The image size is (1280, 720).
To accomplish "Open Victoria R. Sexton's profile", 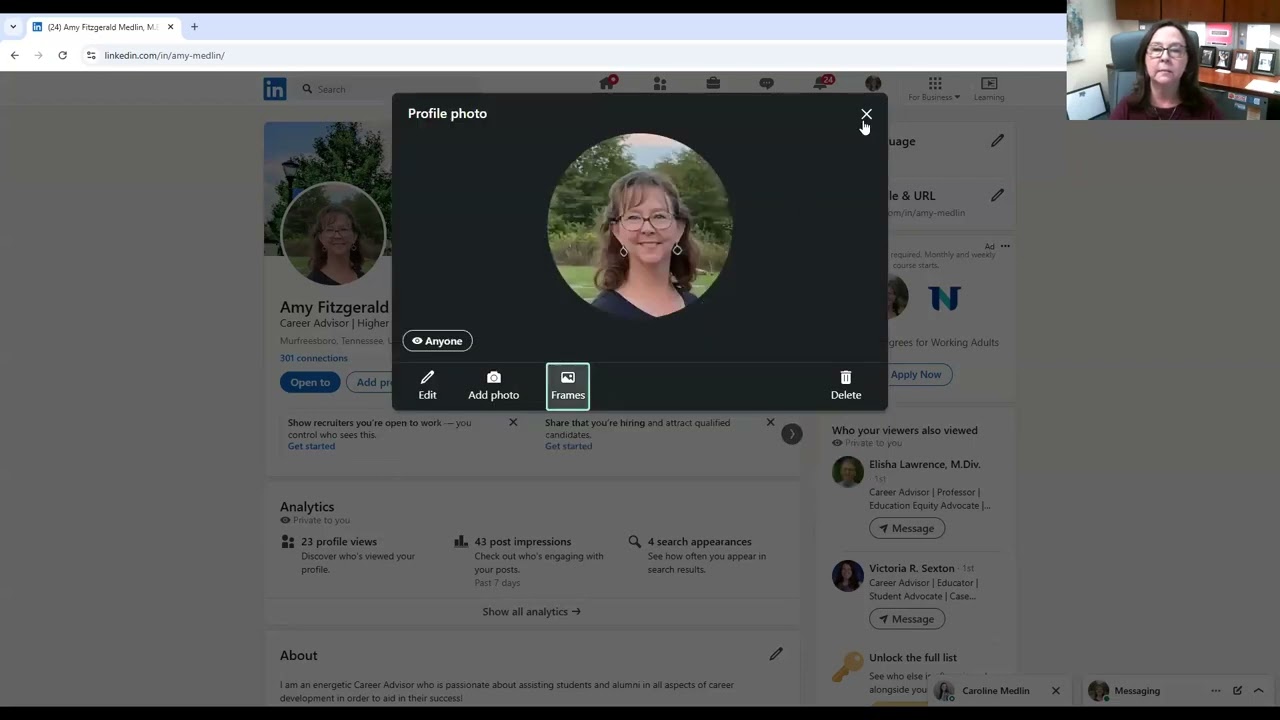I will coord(911,568).
